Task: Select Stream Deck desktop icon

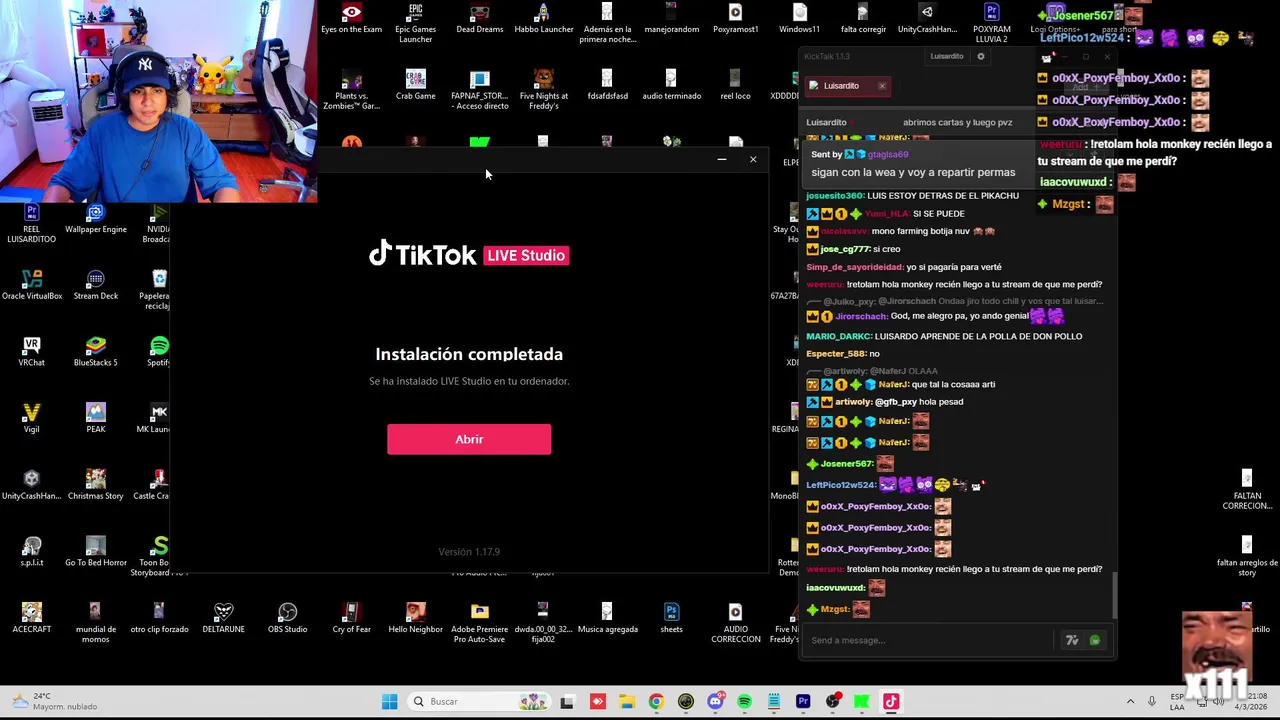Action: point(95,285)
